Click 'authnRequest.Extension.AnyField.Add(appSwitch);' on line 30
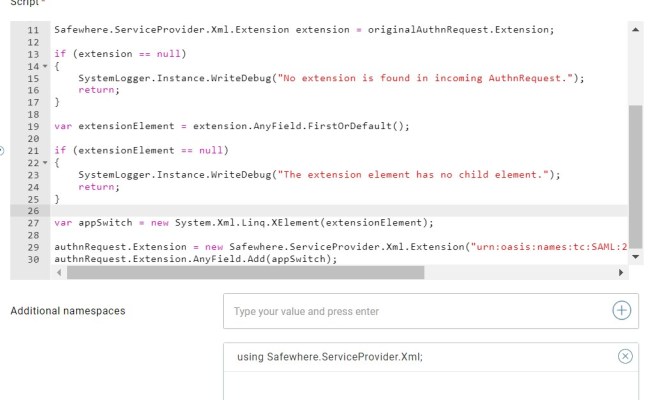 [x=196, y=259]
